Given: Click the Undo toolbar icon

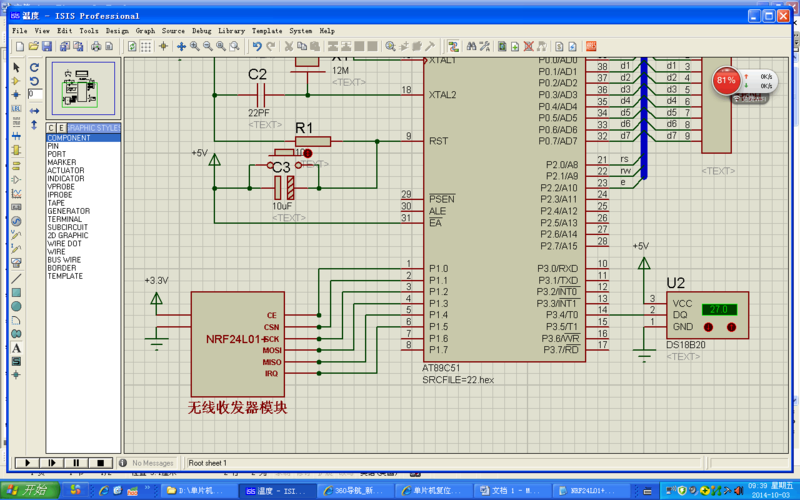Looking at the screenshot, I should [x=257, y=46].
